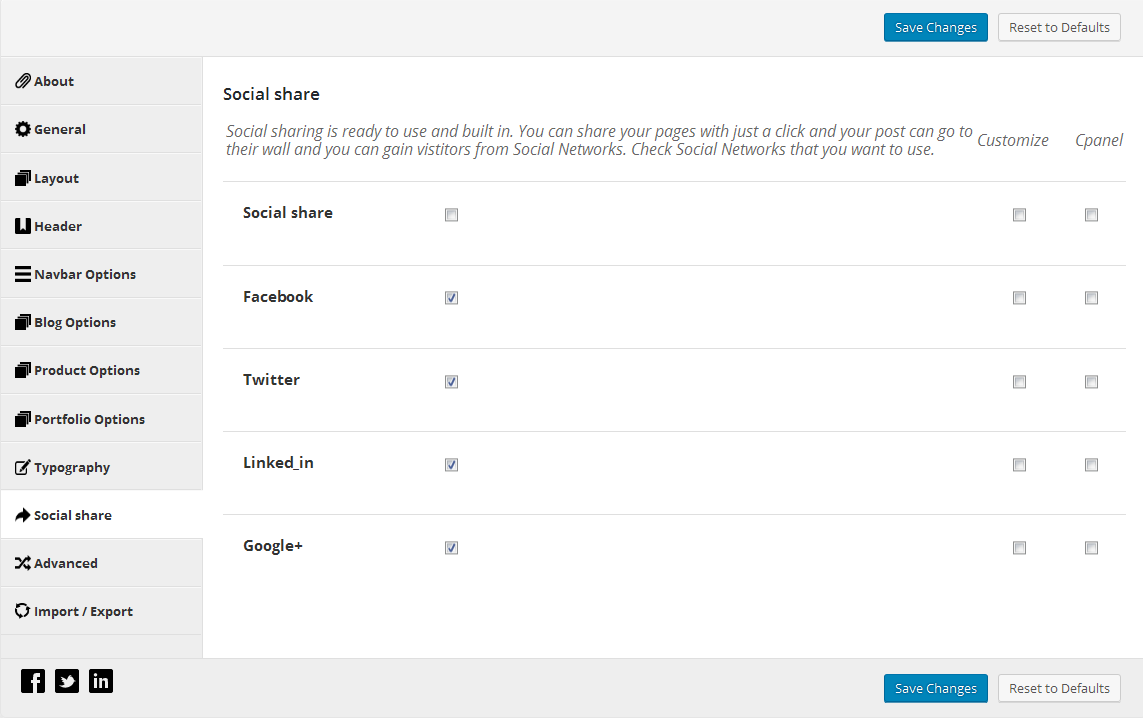Click the stacked pages icon beside Layout
This screenshot has width=1143, height=718.
click(23, 178)
